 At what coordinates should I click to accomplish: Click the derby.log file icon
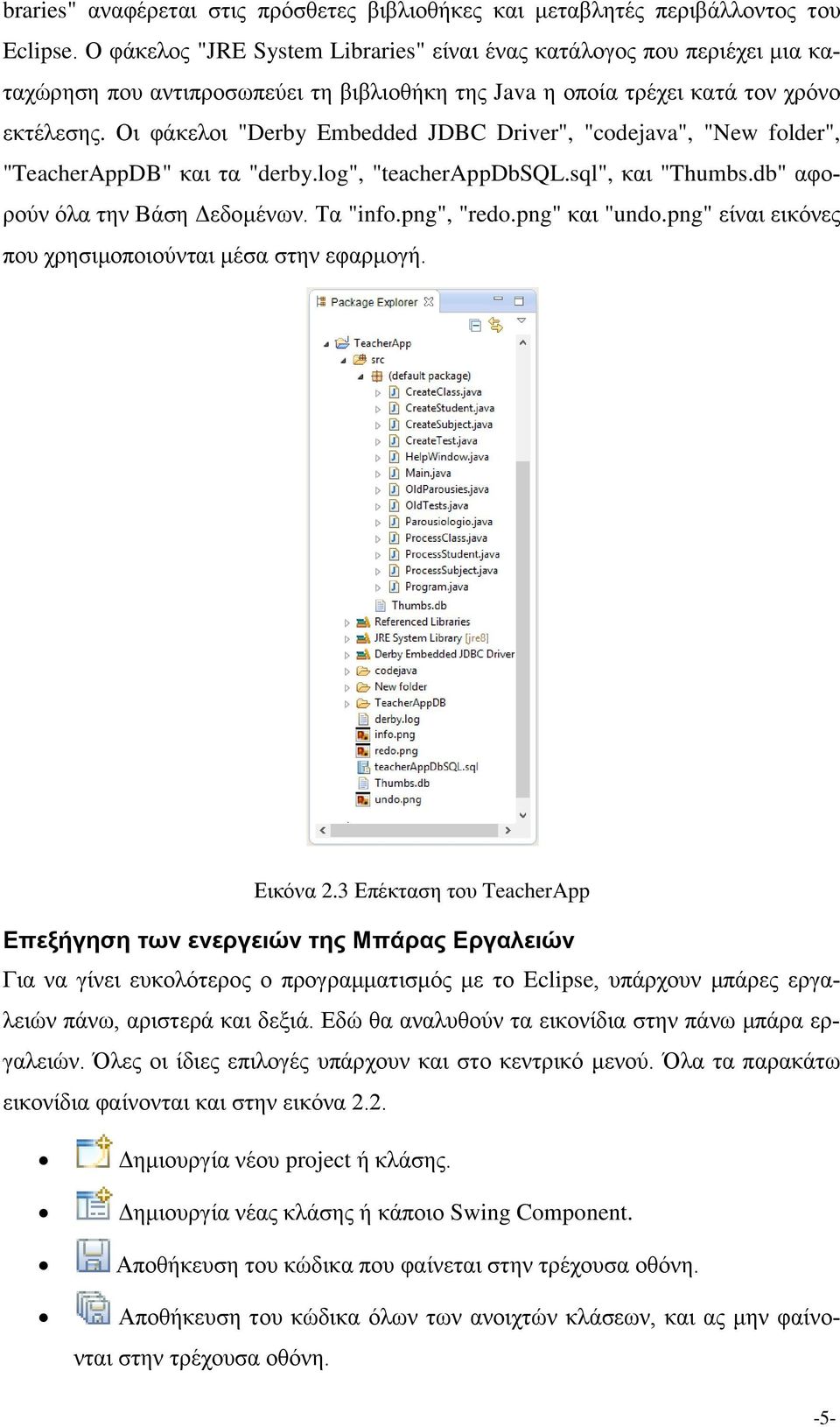363,720
